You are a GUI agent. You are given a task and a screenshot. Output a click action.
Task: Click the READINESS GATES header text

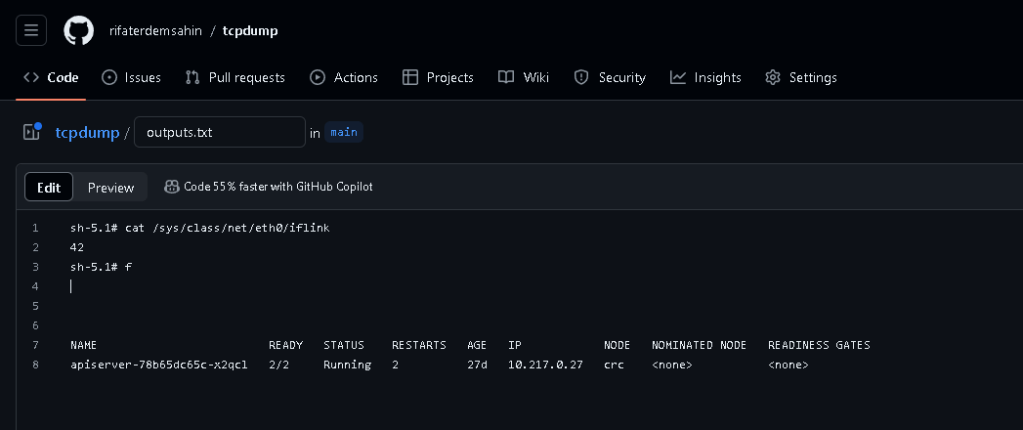[x=819, y=345]
